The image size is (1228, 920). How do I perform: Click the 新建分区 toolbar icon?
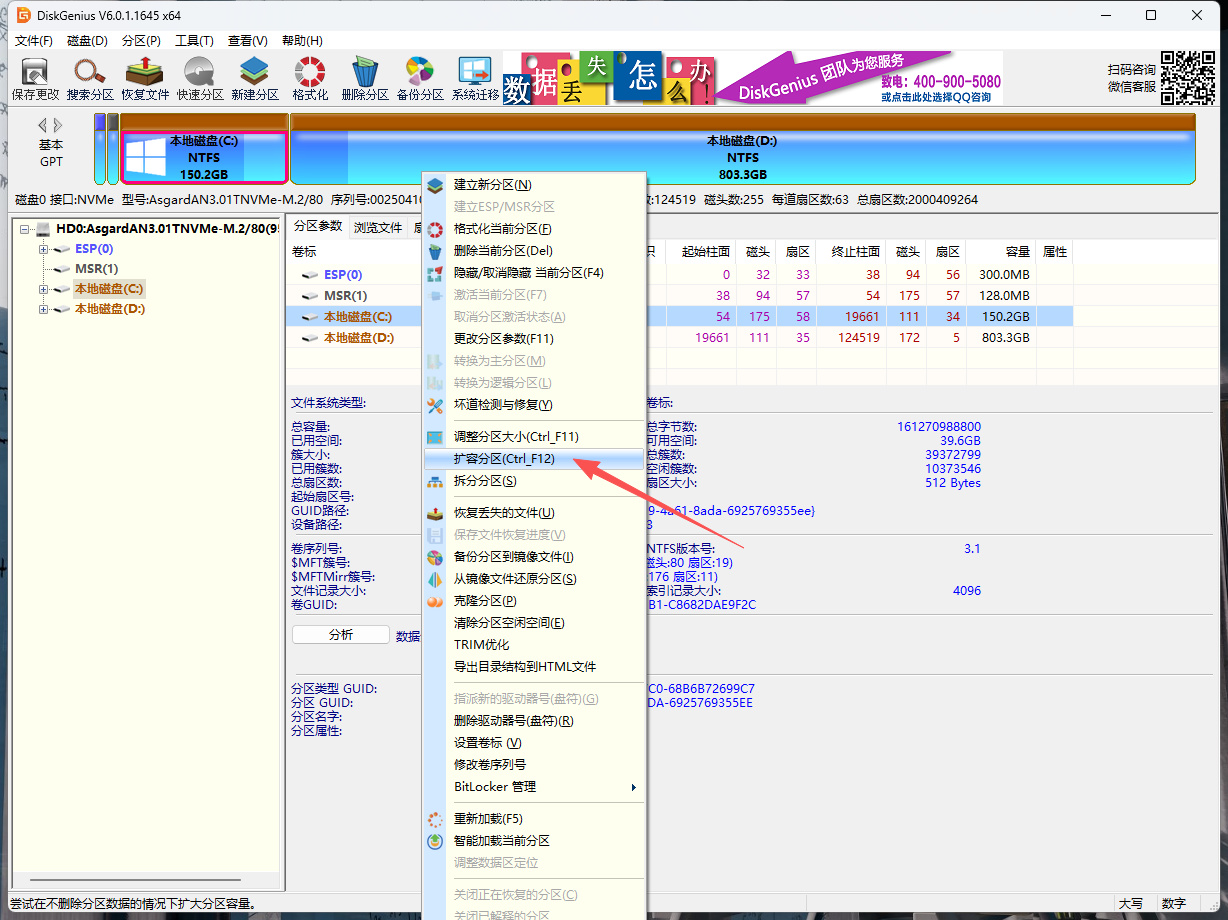pos(255,79)
